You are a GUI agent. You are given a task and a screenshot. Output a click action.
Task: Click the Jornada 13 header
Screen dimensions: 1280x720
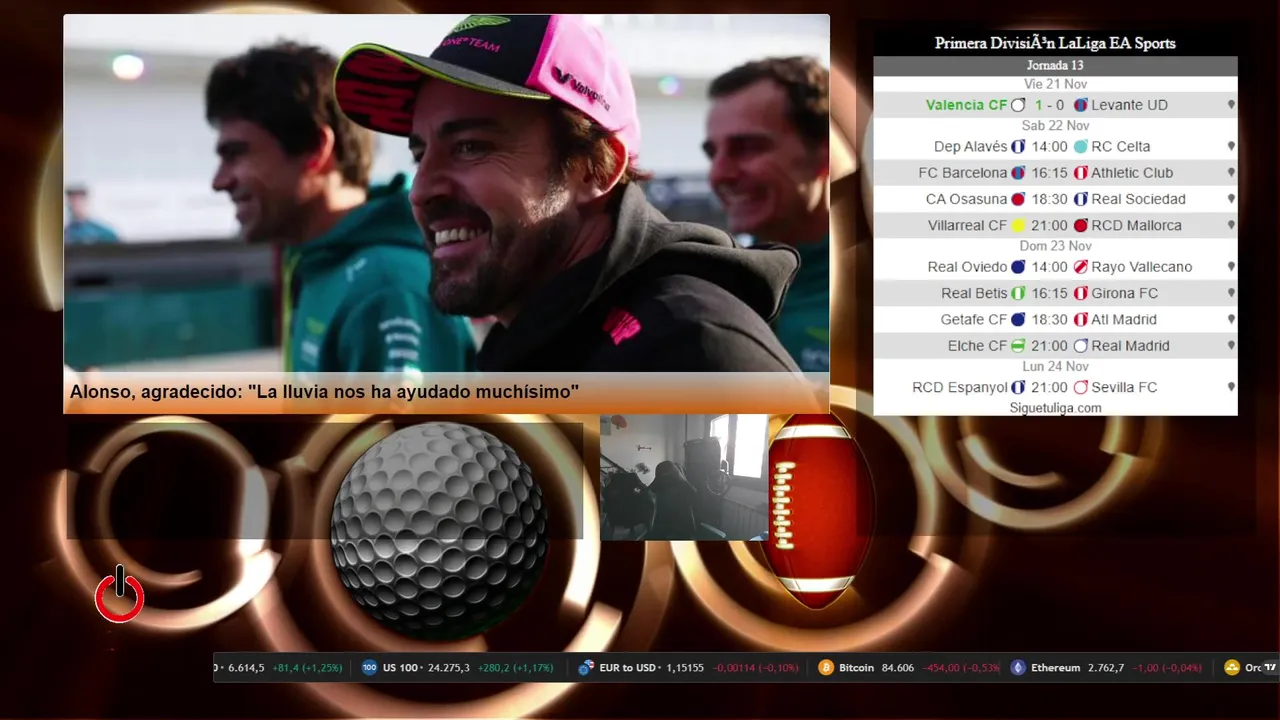tap(1055, 65)
